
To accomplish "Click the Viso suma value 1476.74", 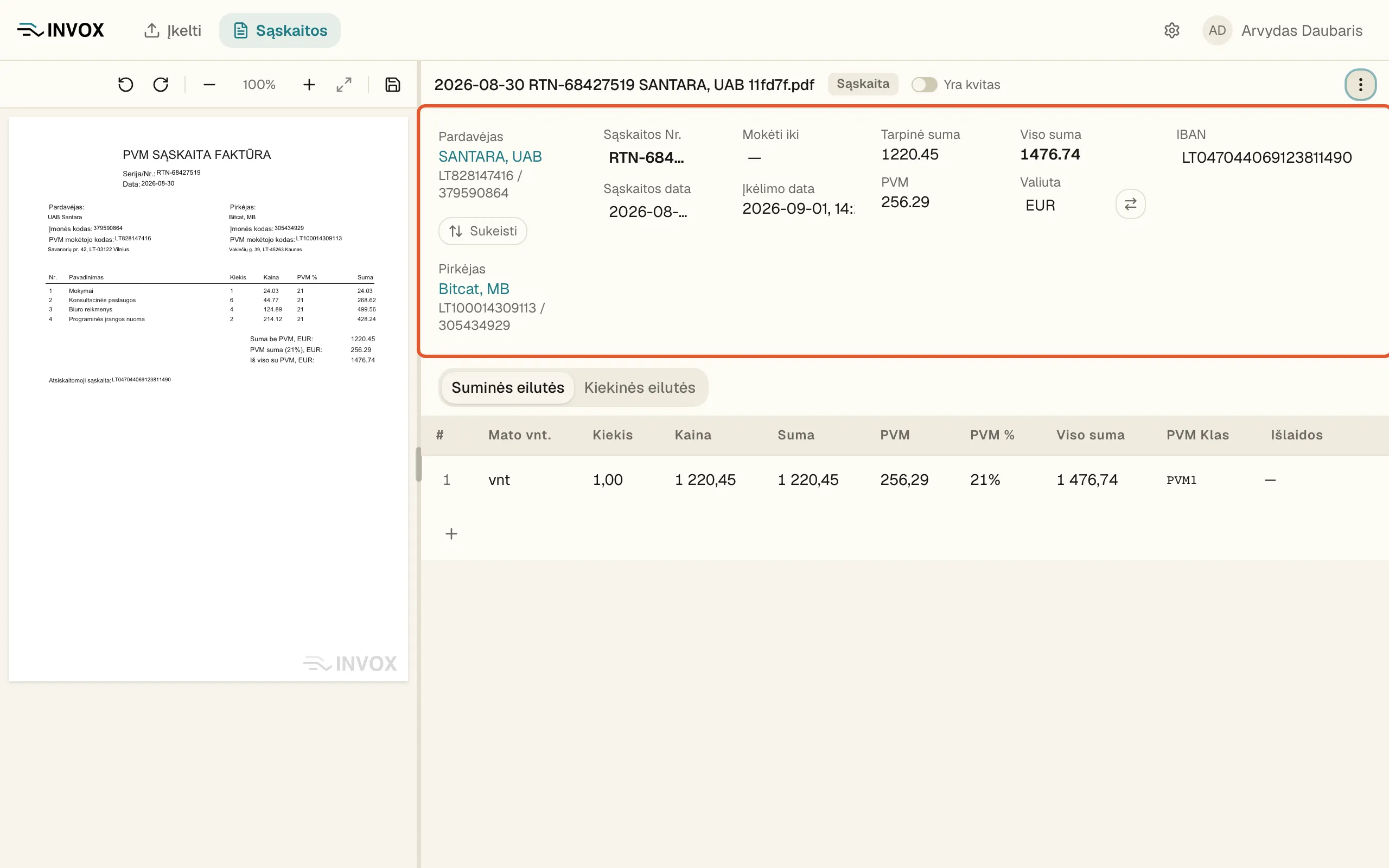I will click(x=1050, y=155).
